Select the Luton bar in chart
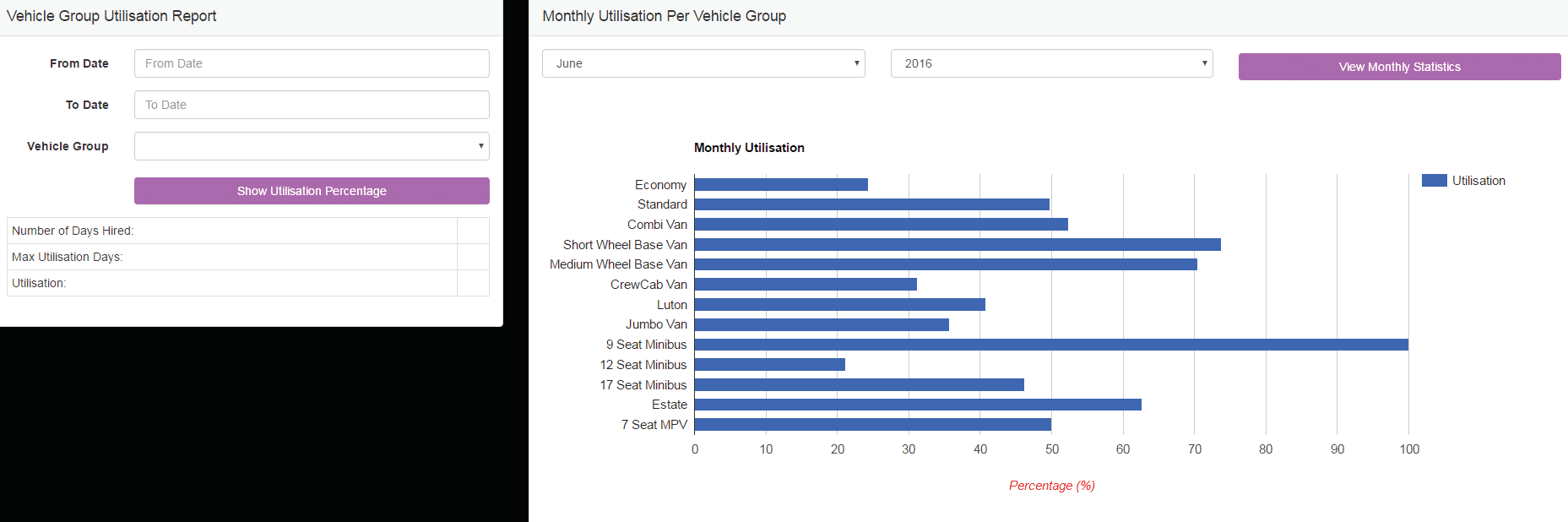 point(839,305)
